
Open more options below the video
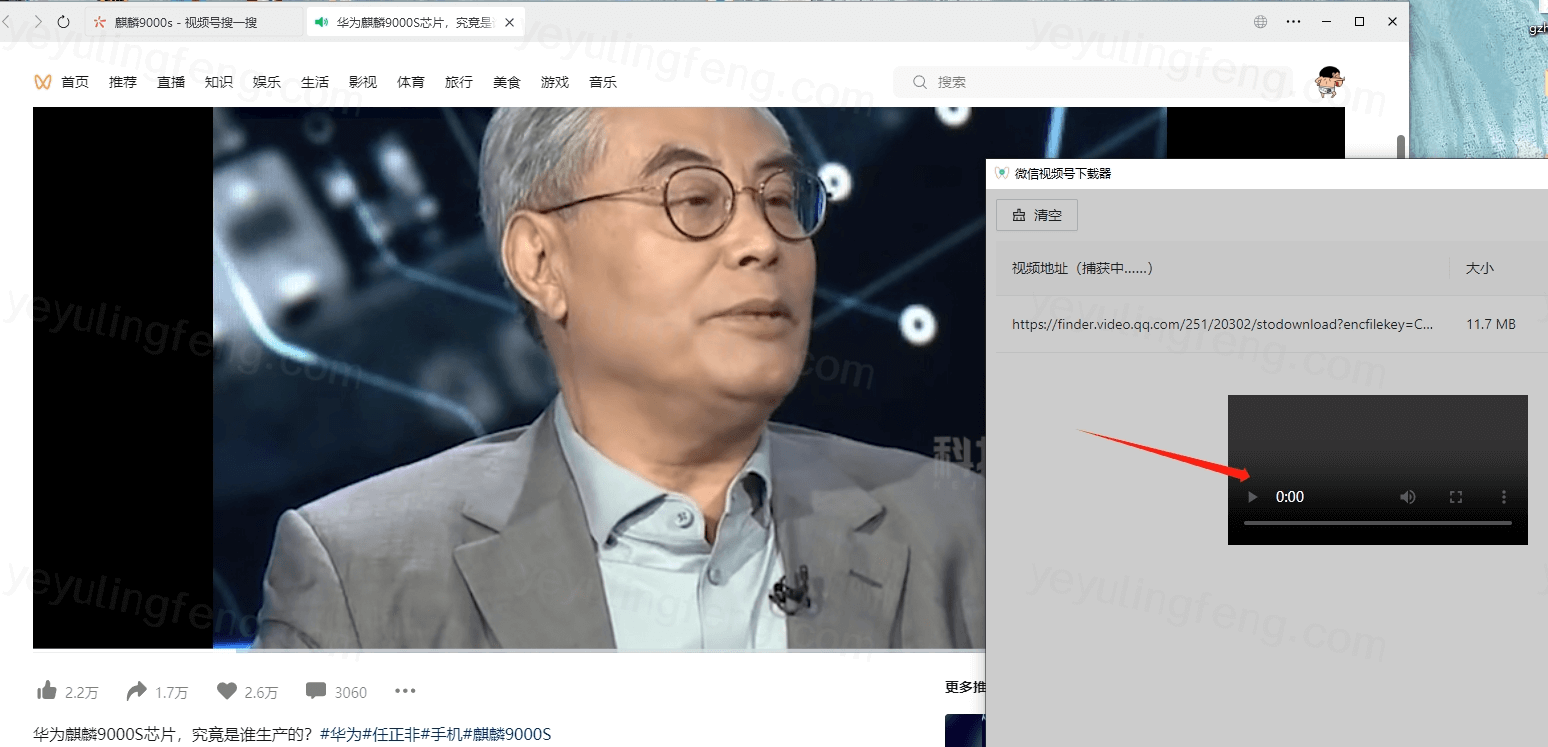405,691
